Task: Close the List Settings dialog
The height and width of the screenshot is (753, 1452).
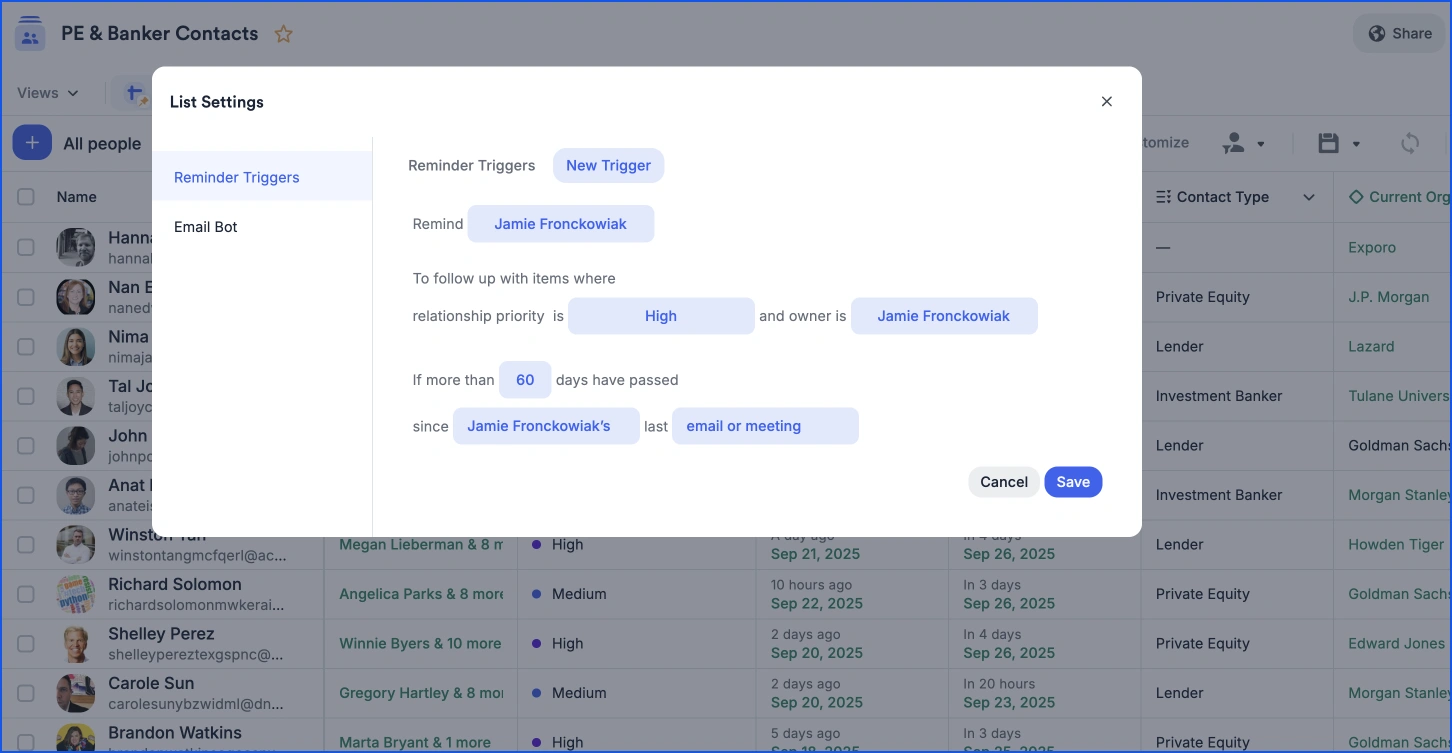Action: (x=1106, y=101)
